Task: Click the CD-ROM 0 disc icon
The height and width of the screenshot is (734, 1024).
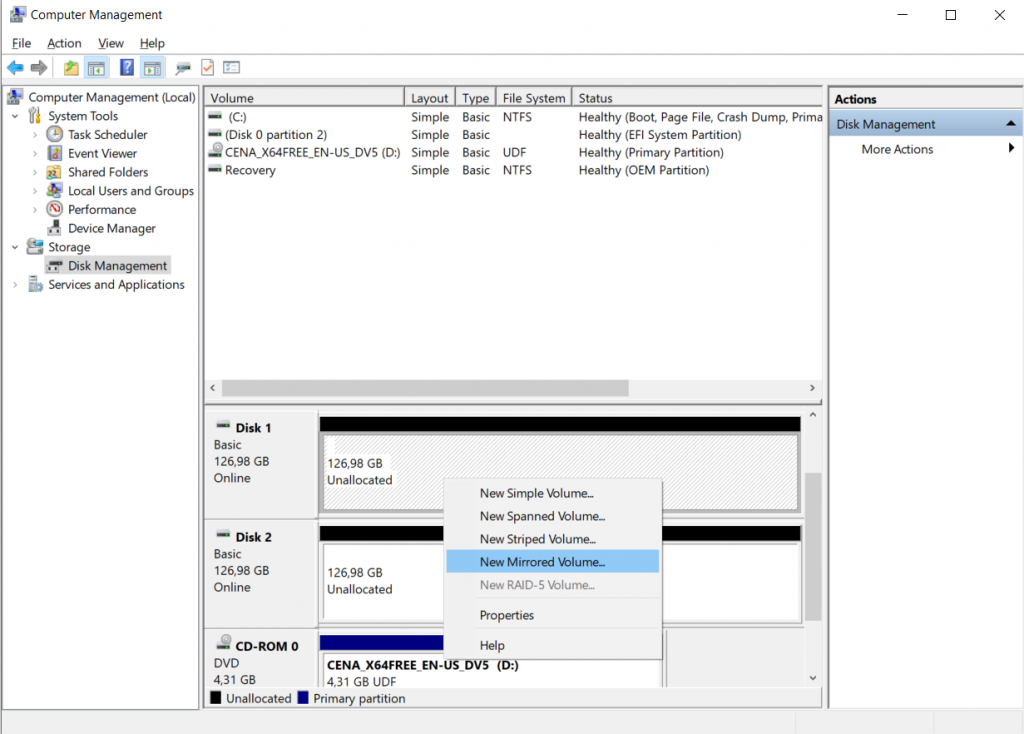Action: (224, 643)
